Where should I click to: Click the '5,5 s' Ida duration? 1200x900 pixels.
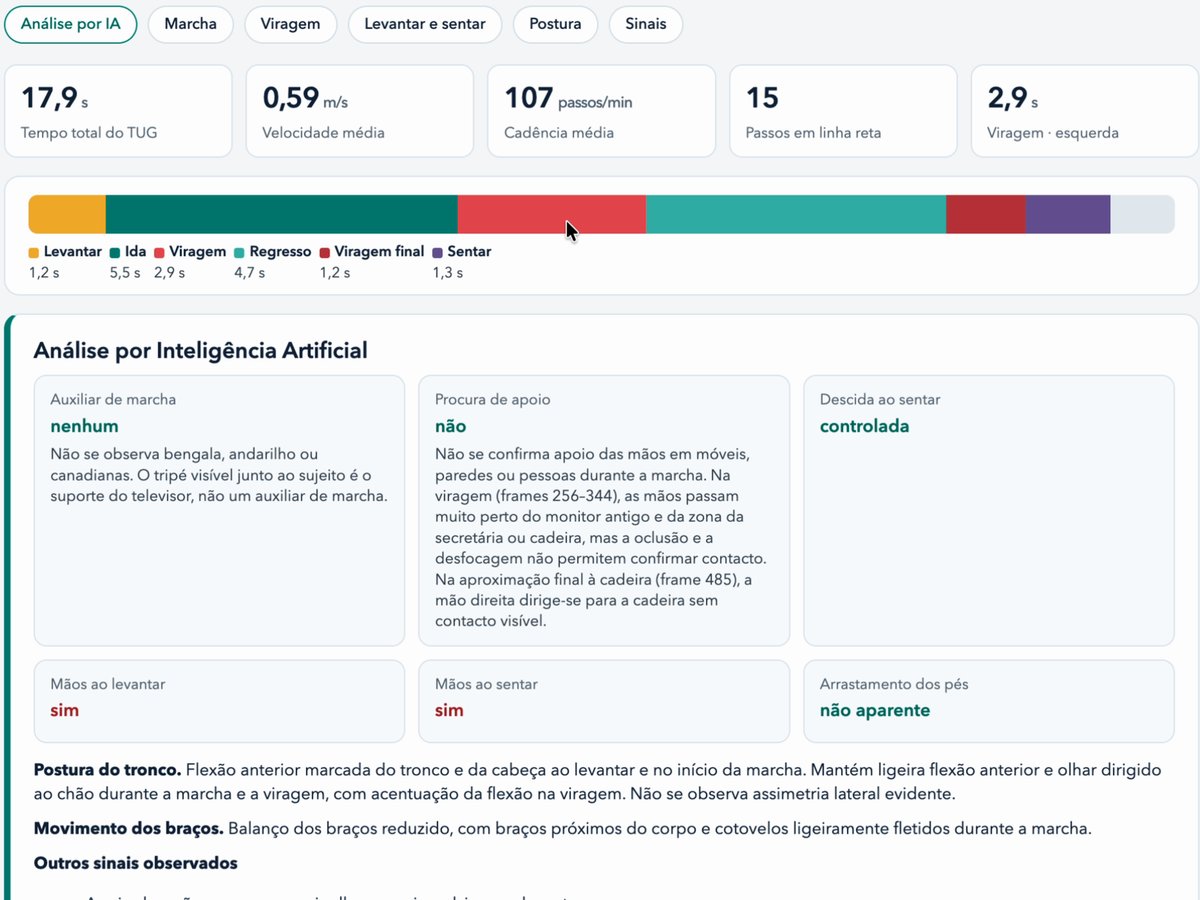pos(125,273)
